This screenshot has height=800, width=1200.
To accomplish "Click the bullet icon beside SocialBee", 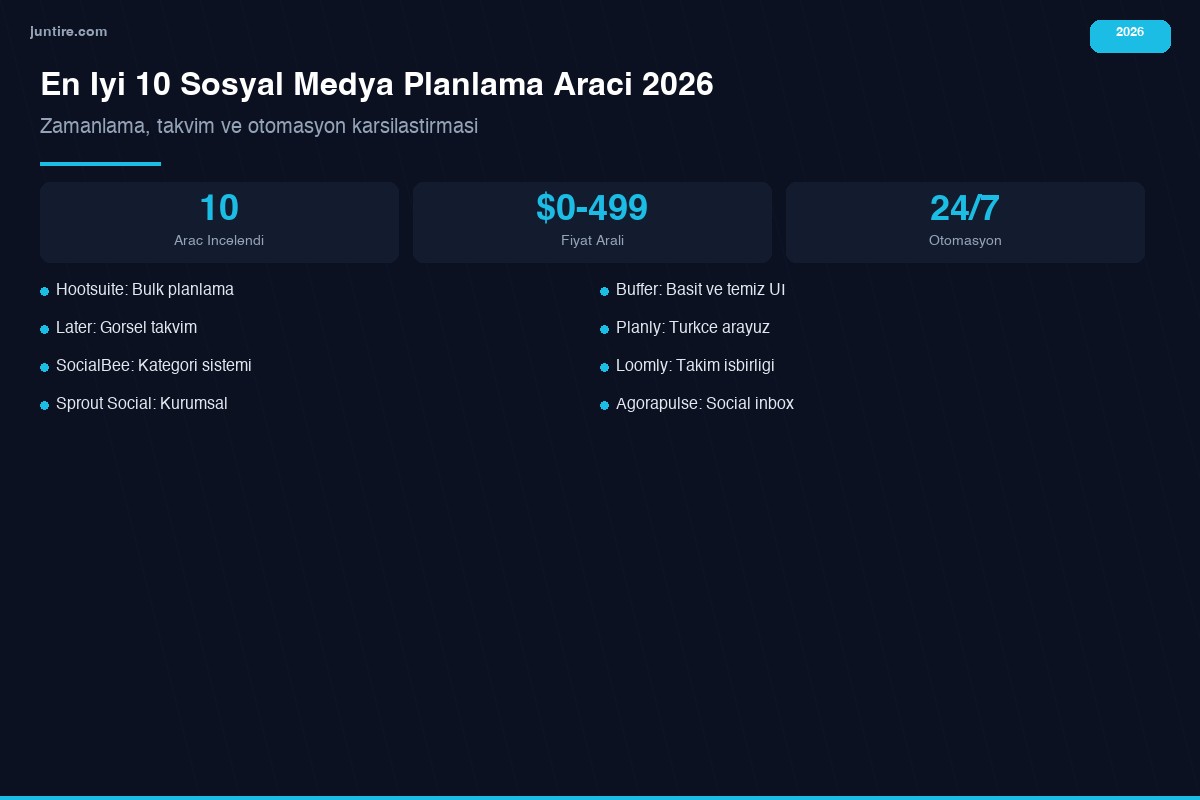I will (x=44, y=368).
